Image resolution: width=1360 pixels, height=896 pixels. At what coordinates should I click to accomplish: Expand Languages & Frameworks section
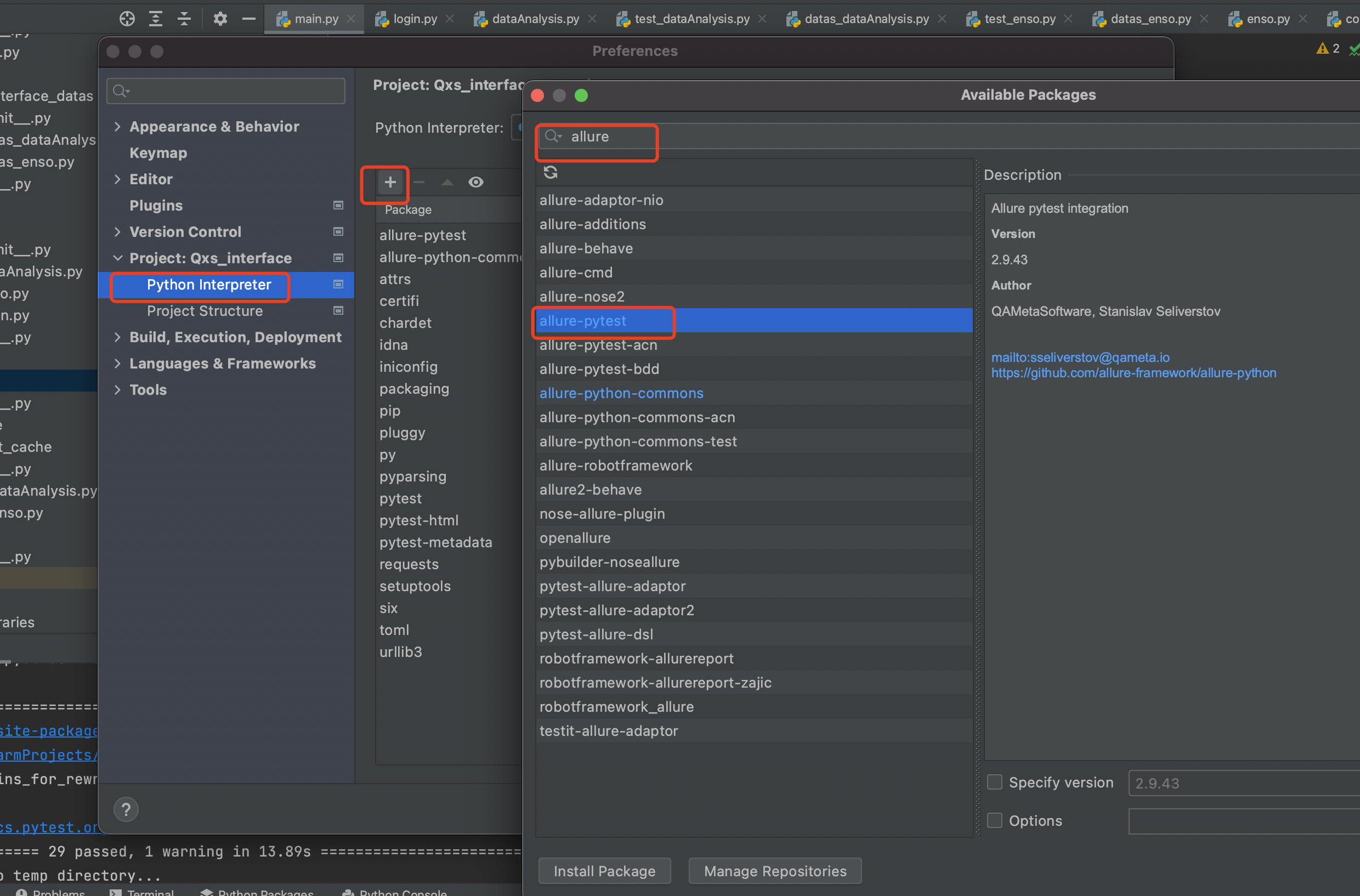click(118, 363)
